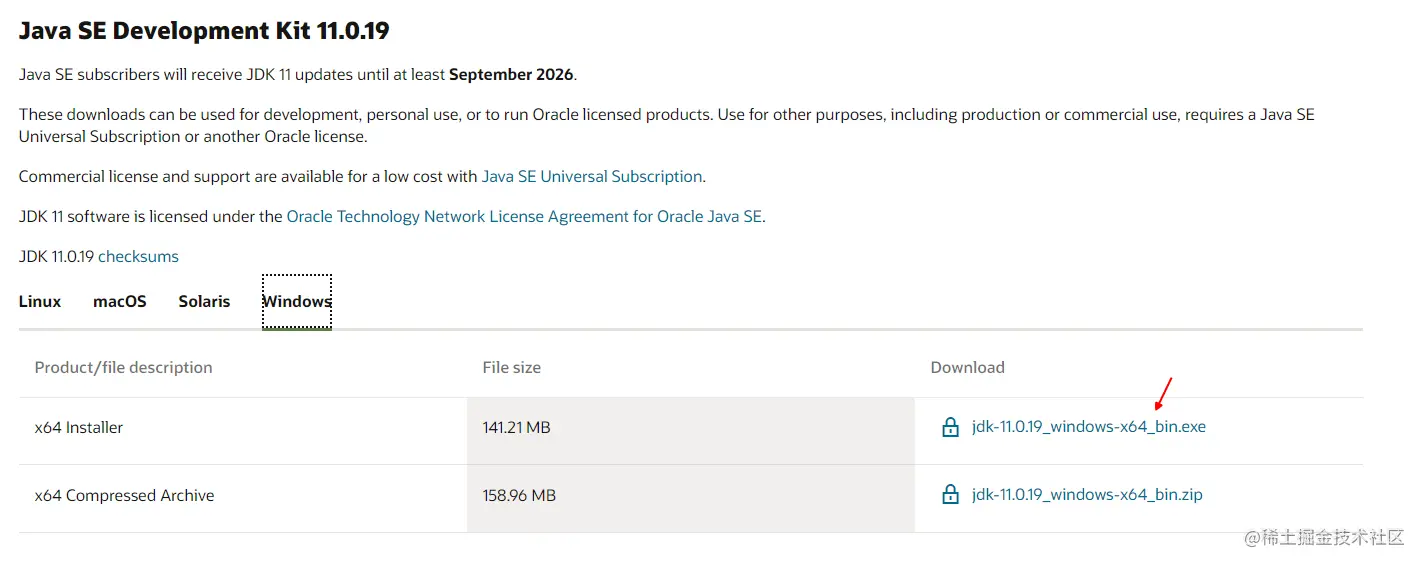Download jdk-11.0.19_windows-x64_bin.exe
Viewport: 1422px width, 565px height.
[x=1089, y=427]
